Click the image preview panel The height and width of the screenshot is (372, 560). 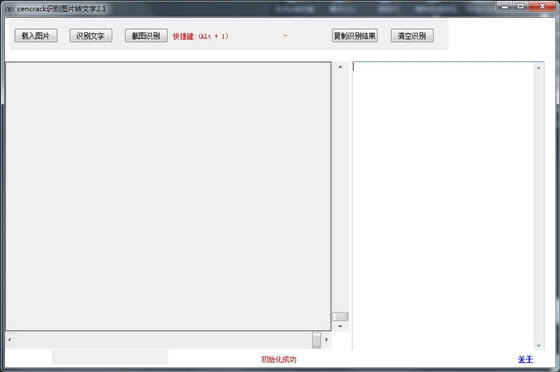point(168,196)
